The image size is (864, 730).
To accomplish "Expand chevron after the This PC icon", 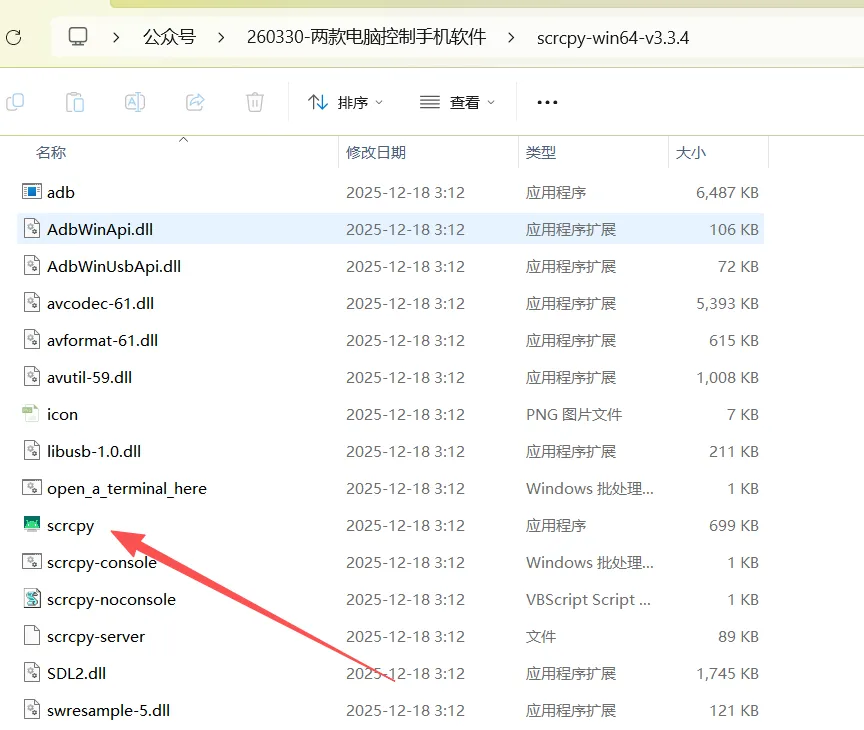I will click(116, 37).
